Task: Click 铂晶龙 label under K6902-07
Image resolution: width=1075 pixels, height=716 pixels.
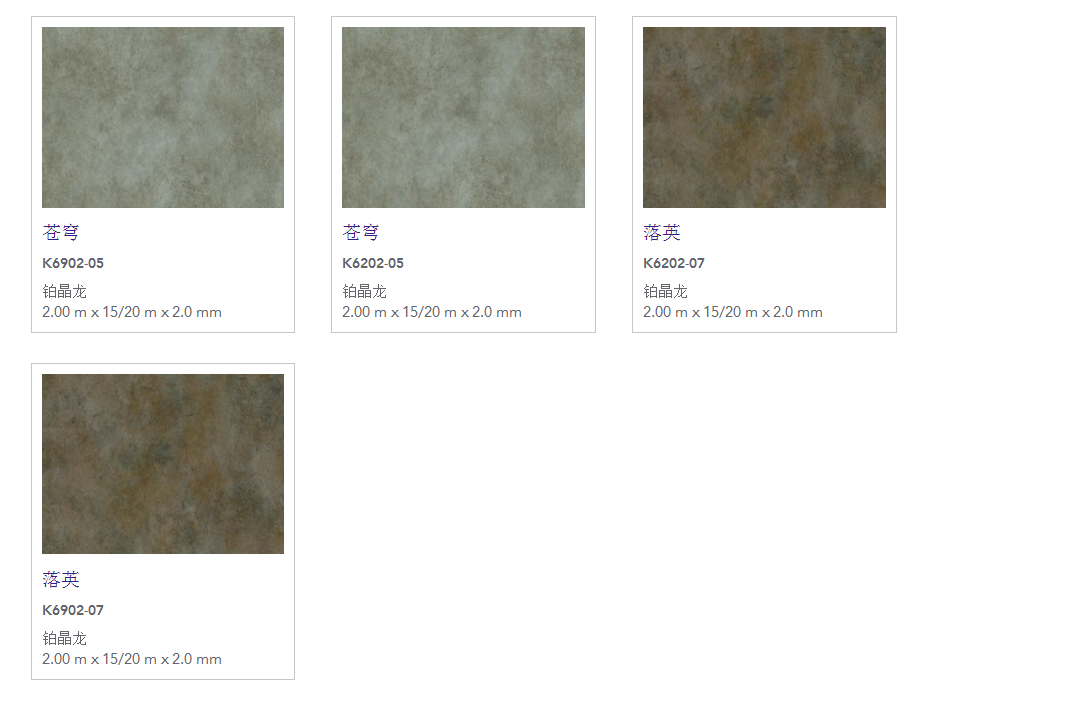Action: coord(65,639)
